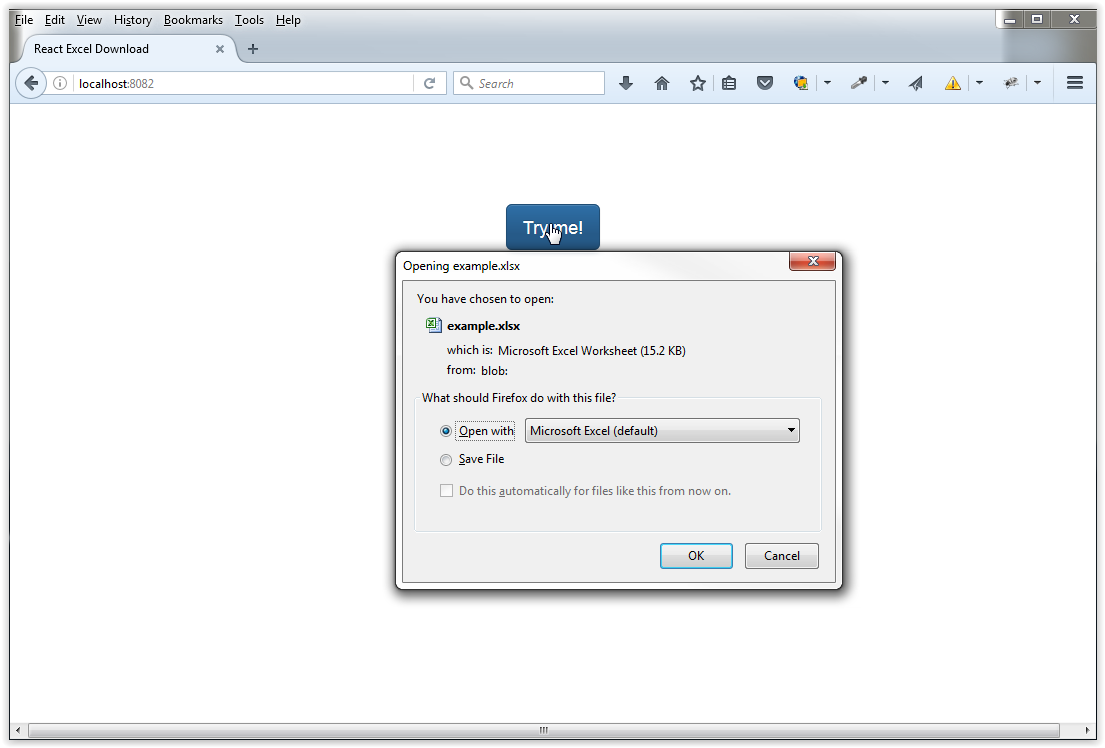Click Microsoft Excel Worksheet (15.2 KB) text
Viewport: 1105px width, 748px height.
pyautogui.click(x=591, y=350)
